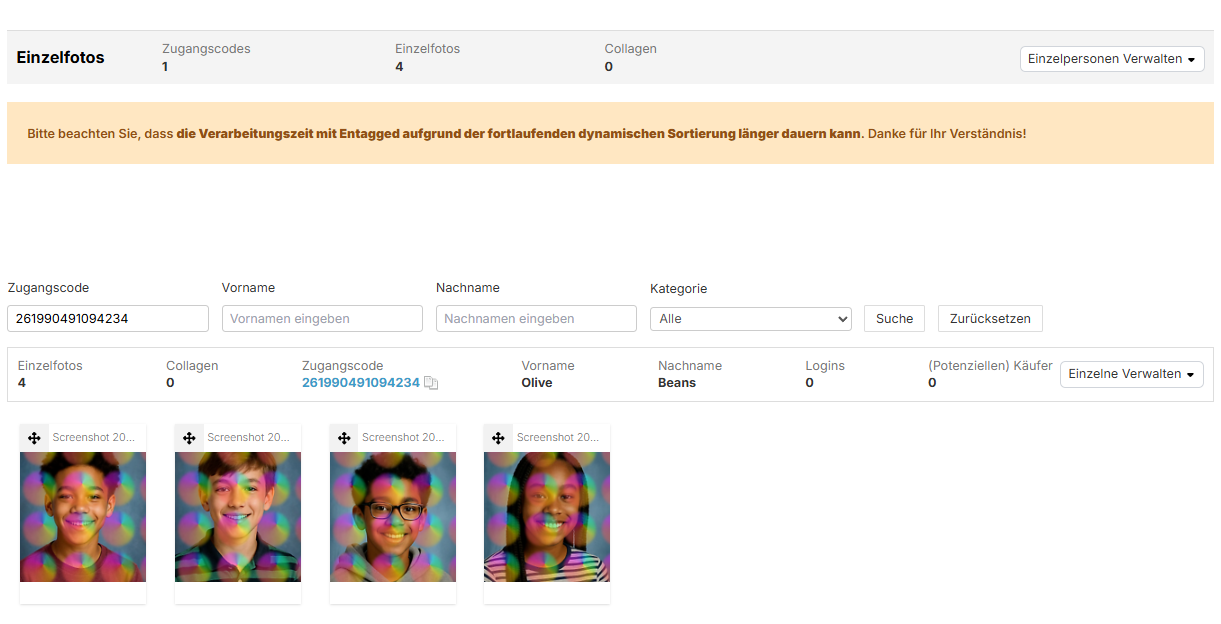Click the orange Verarbeitungszeit notice text

526,133
